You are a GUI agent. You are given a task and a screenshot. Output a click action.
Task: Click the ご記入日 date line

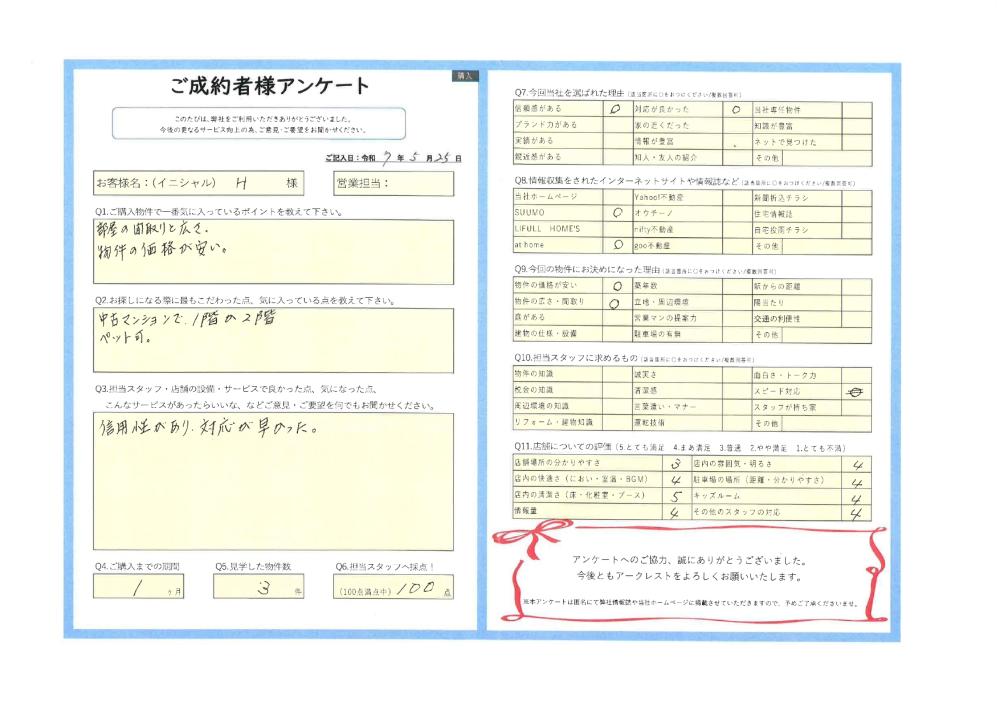pyautogui.click(x=393, y=157)
